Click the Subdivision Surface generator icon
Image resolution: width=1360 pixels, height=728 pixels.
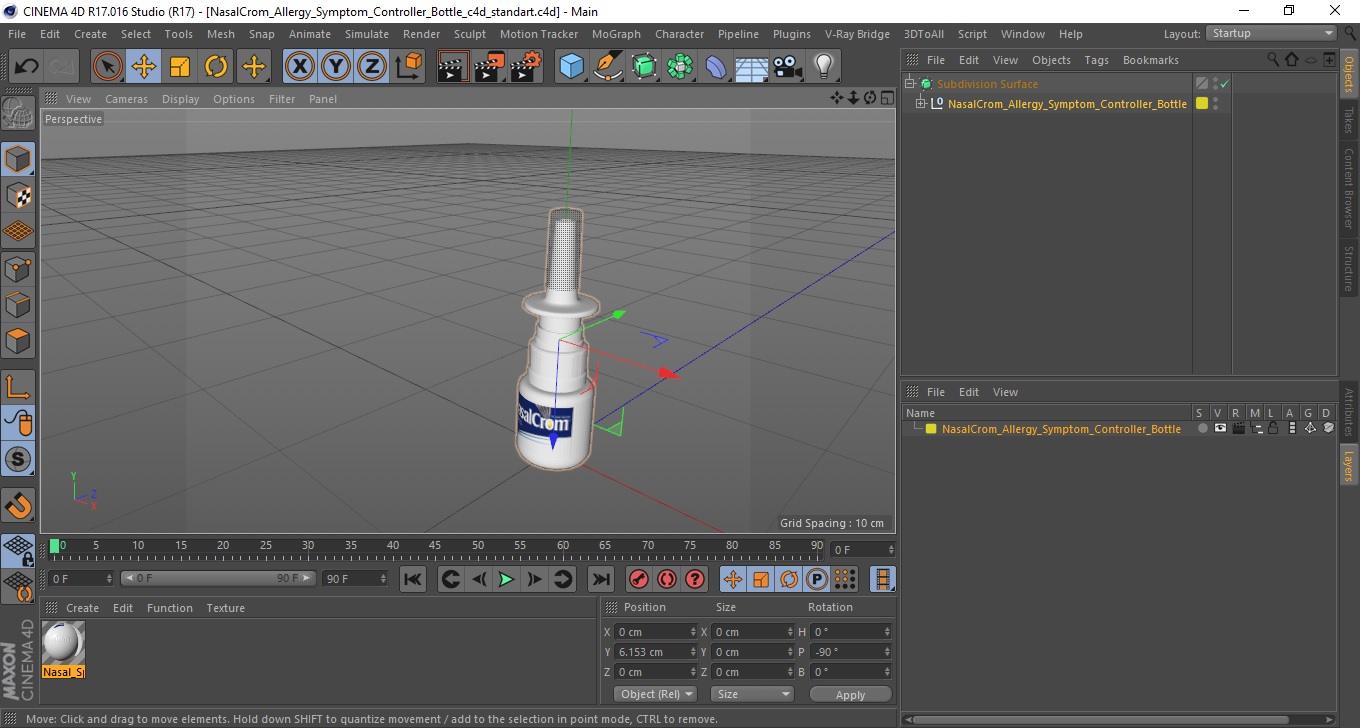[644, 67]
